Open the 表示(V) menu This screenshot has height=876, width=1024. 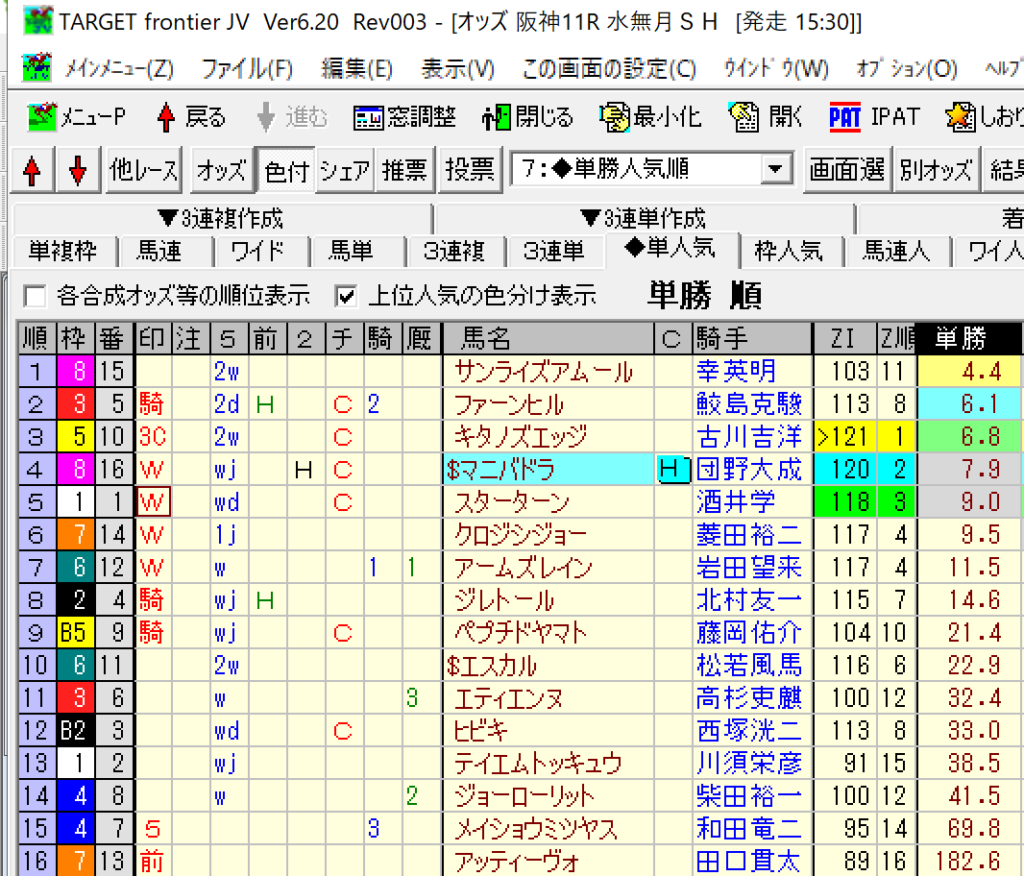[458, 68]
